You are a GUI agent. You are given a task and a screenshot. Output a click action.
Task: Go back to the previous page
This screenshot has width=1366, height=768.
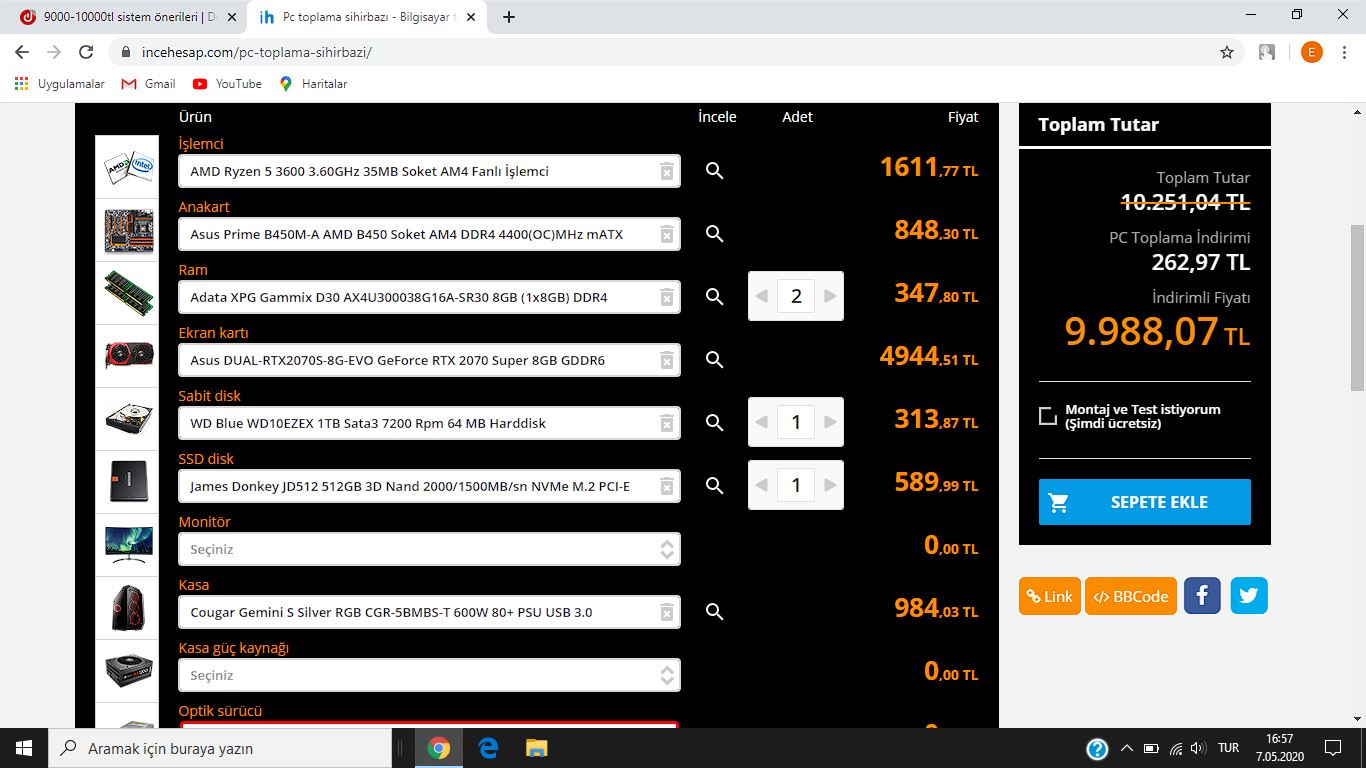tap(22, 52)
